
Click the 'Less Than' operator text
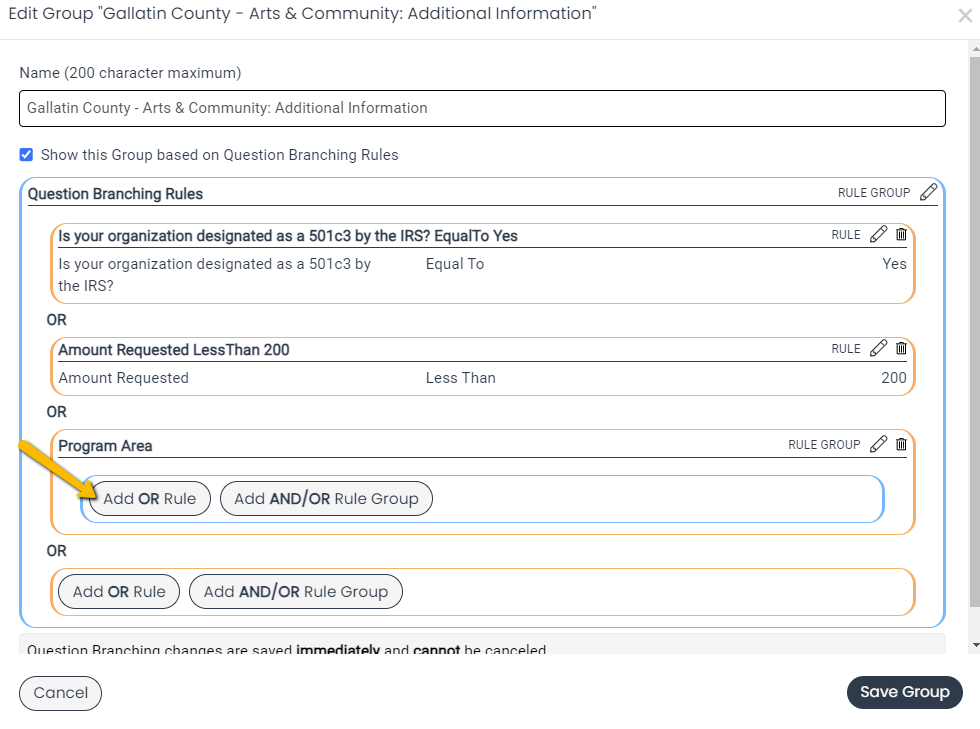click(x=461, y=378)
